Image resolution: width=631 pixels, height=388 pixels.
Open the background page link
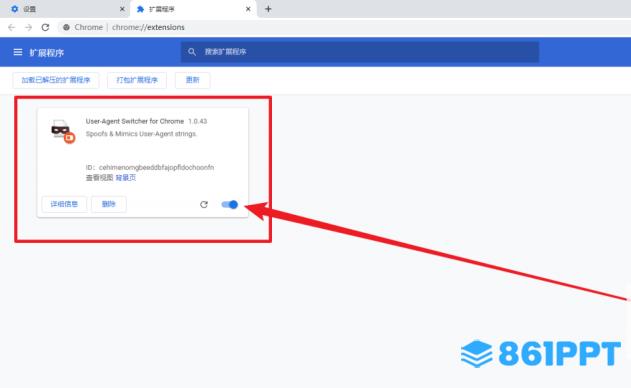[126, 178]
